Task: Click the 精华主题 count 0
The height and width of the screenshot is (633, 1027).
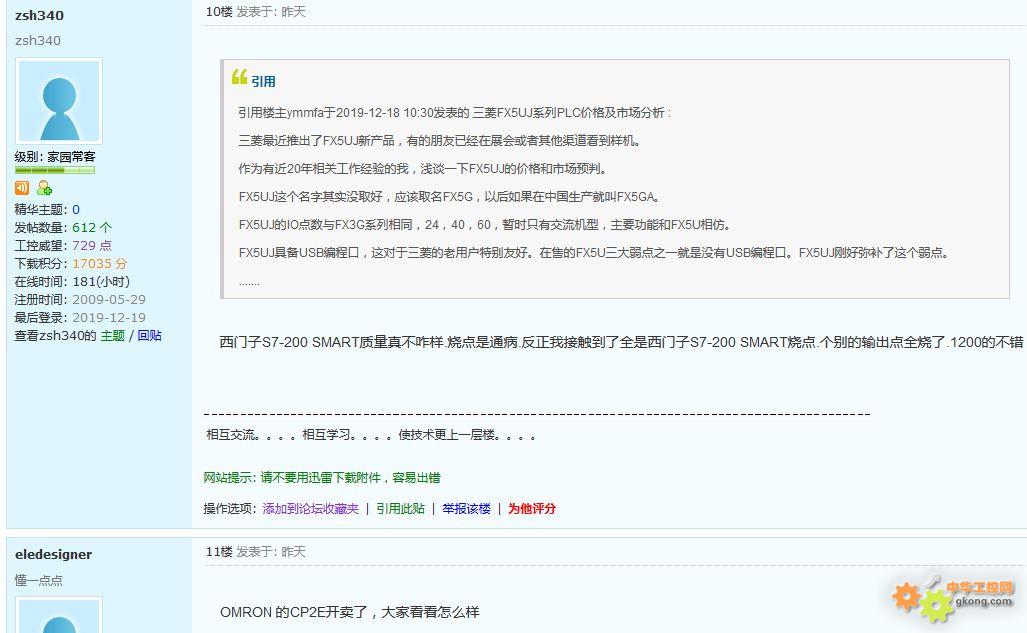Action: point(76,210)
